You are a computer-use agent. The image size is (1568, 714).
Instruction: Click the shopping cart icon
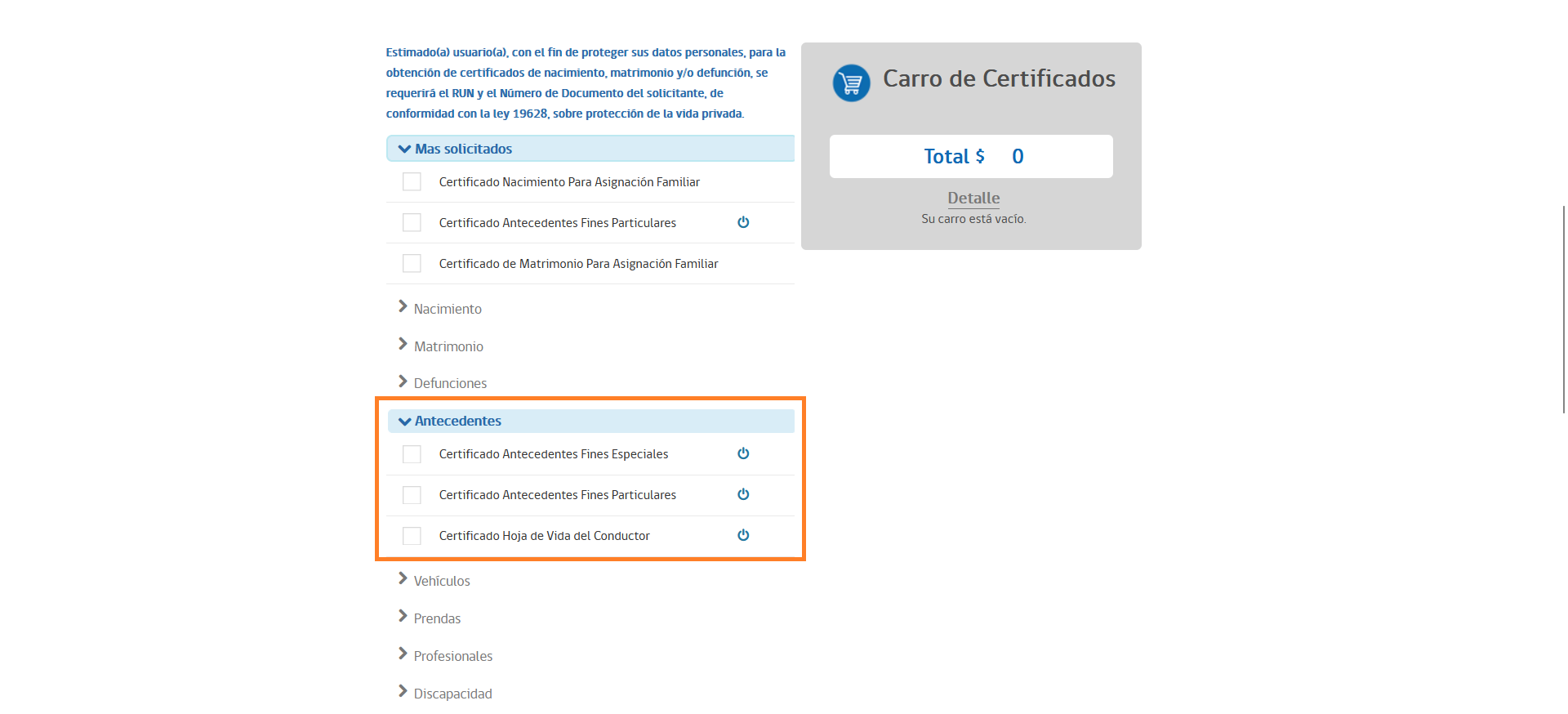coord(851,83)
